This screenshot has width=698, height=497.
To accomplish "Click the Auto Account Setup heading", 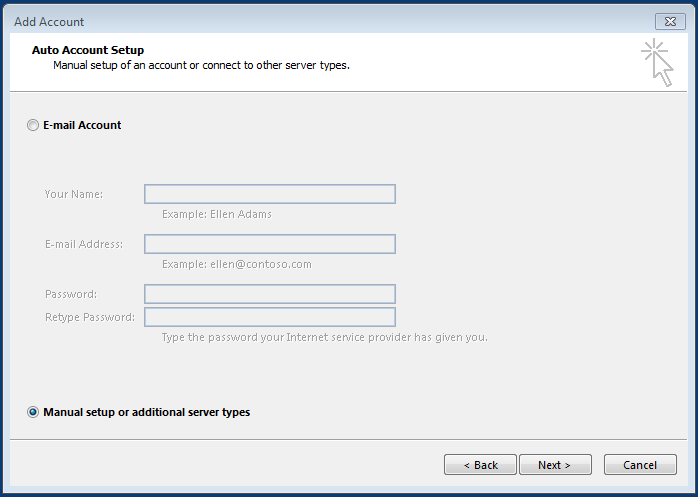I will click(x=88, y=50).
